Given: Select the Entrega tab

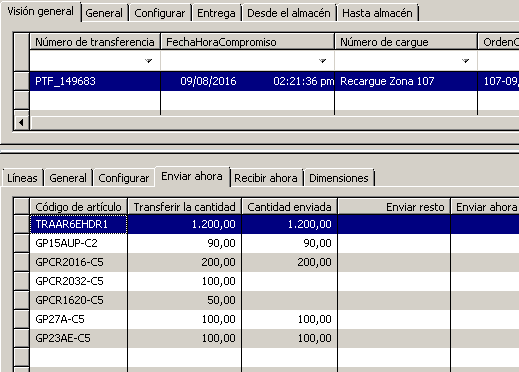Looking at the screenshot, I should click(216, 13).
